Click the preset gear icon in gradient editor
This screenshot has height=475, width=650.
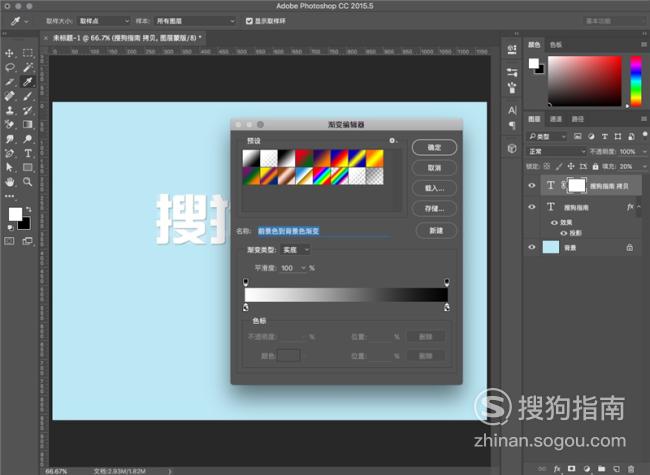(392, 141)
